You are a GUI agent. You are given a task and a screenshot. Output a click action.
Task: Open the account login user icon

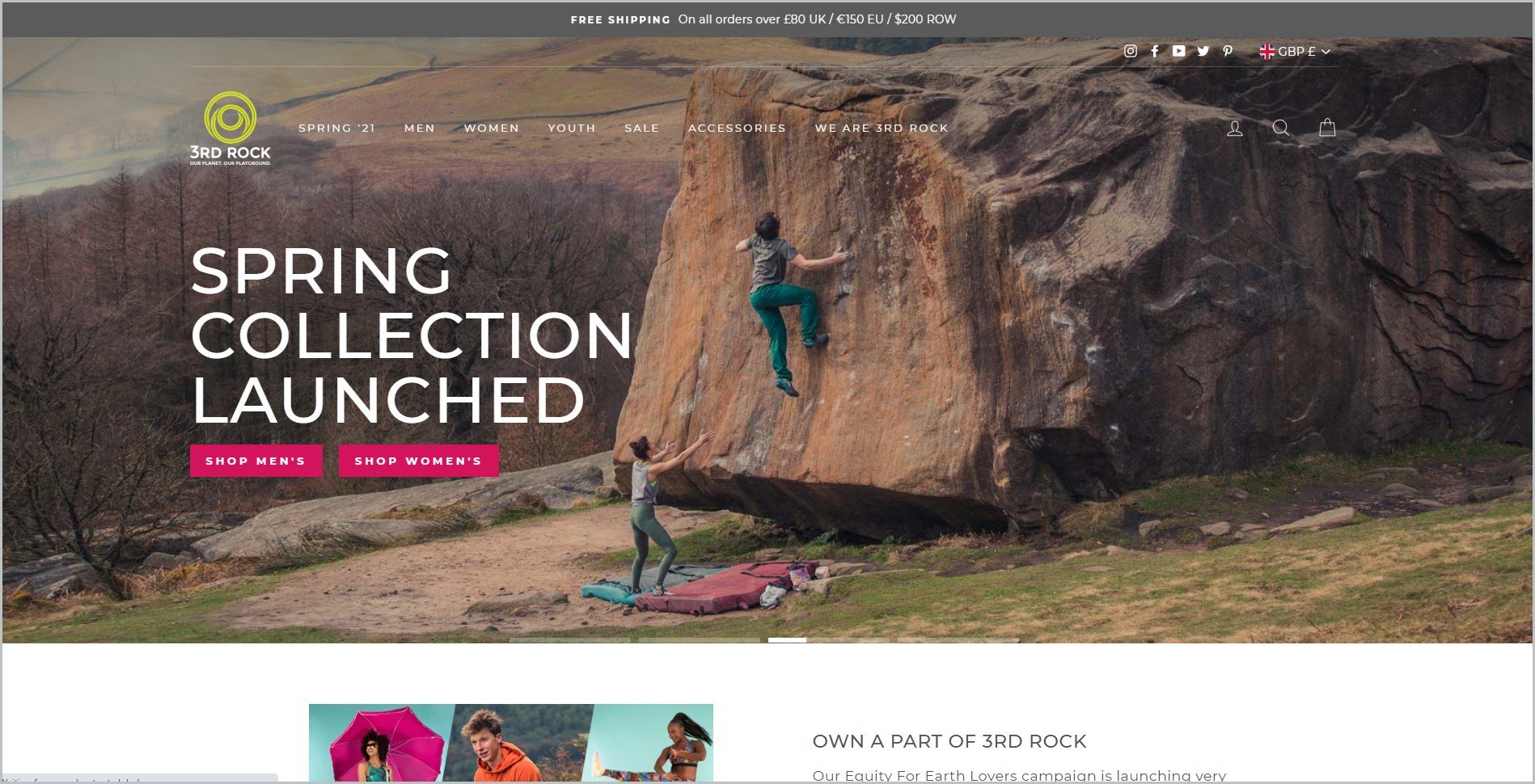[1235, 128]
